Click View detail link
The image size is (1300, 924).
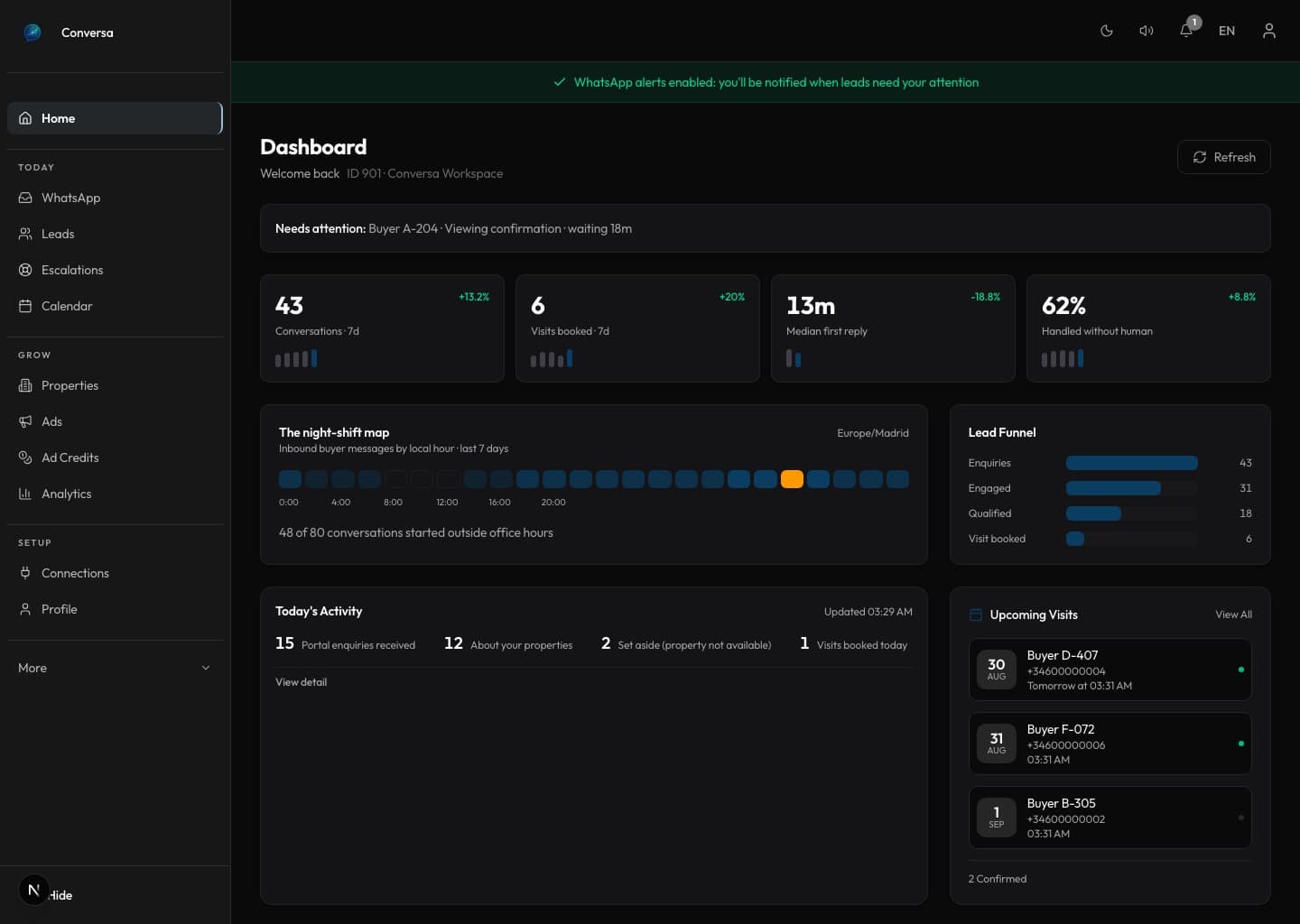[301, 682]
